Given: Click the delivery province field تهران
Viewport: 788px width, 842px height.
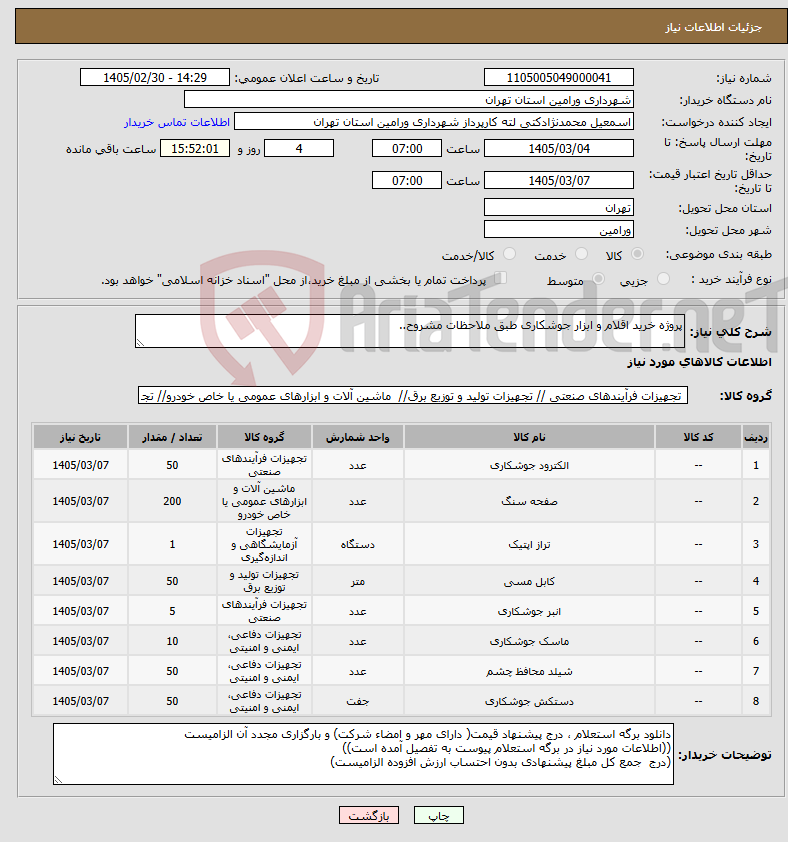Looking at the screenshot, I should [x=559, y=207].
